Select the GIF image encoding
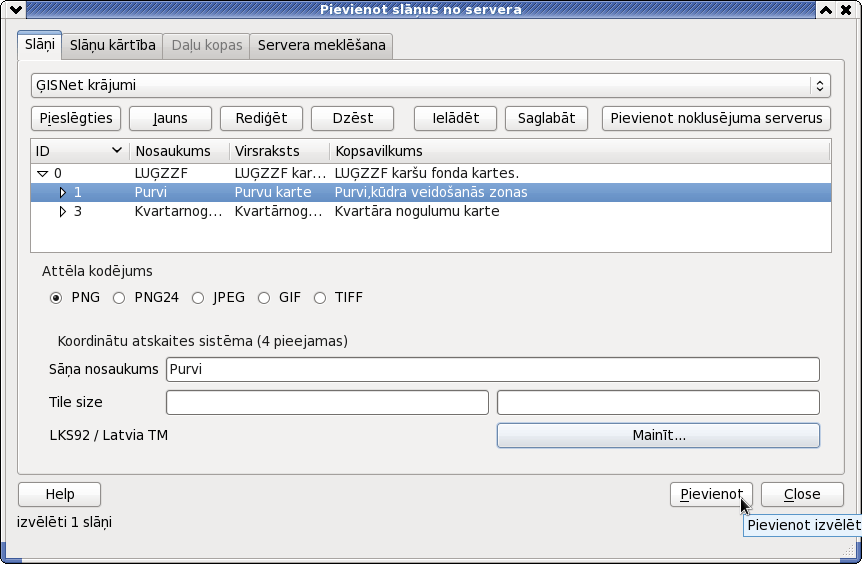The image size is (862, 564). coord(264,298)
